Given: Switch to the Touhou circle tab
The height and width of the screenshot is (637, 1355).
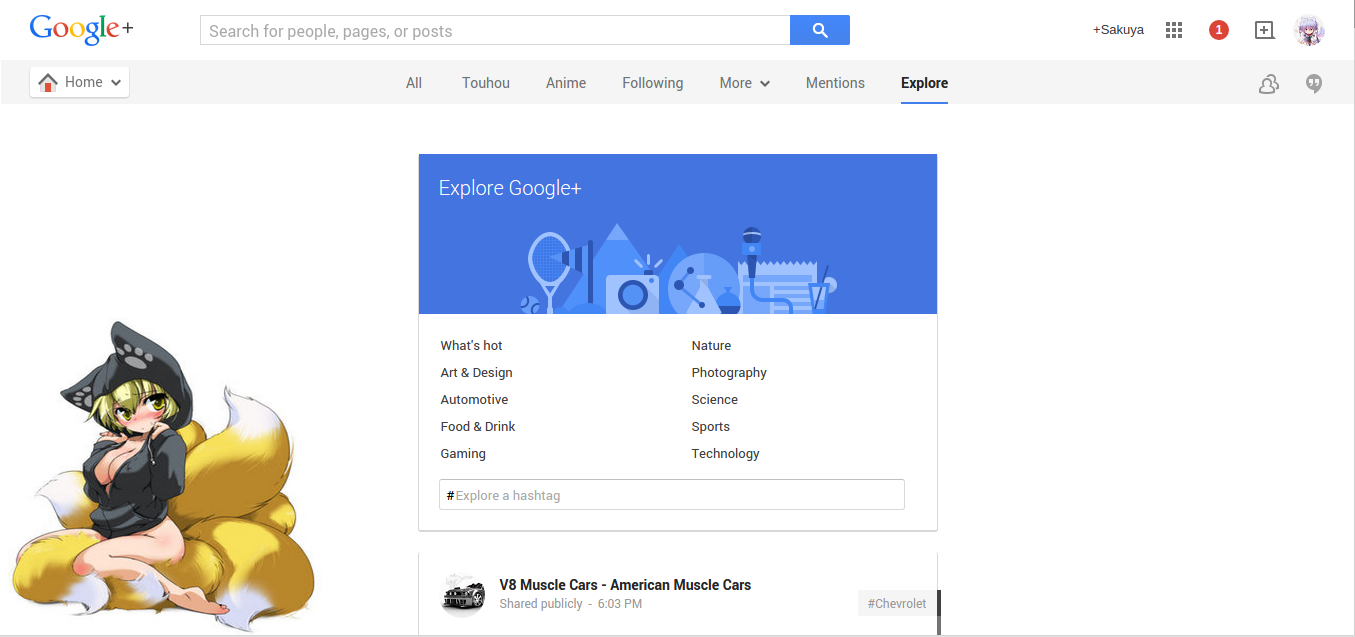Looking at the screenshot, I should 486,83.
